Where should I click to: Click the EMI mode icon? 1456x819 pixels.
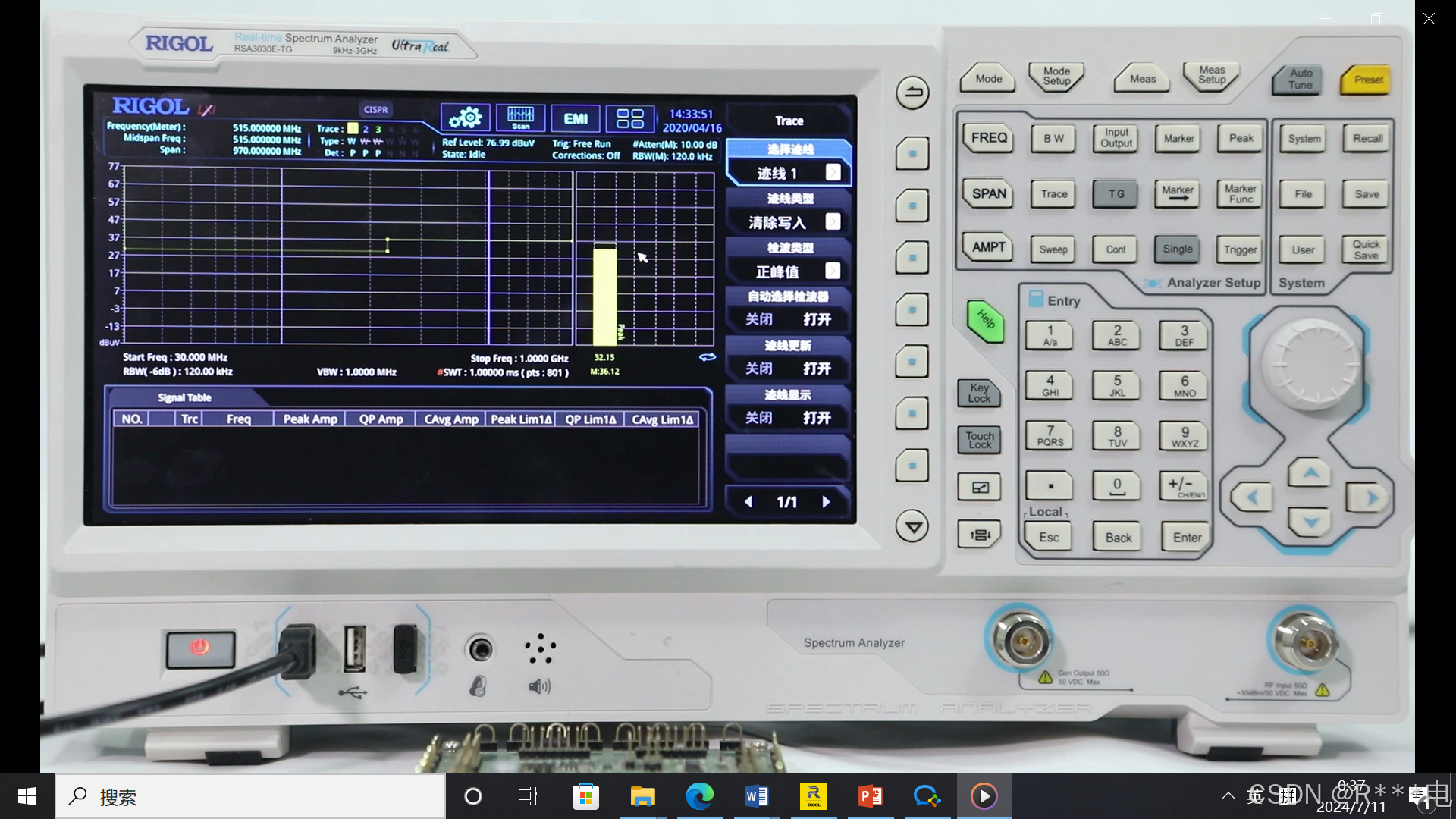click(x=576, y=118)
